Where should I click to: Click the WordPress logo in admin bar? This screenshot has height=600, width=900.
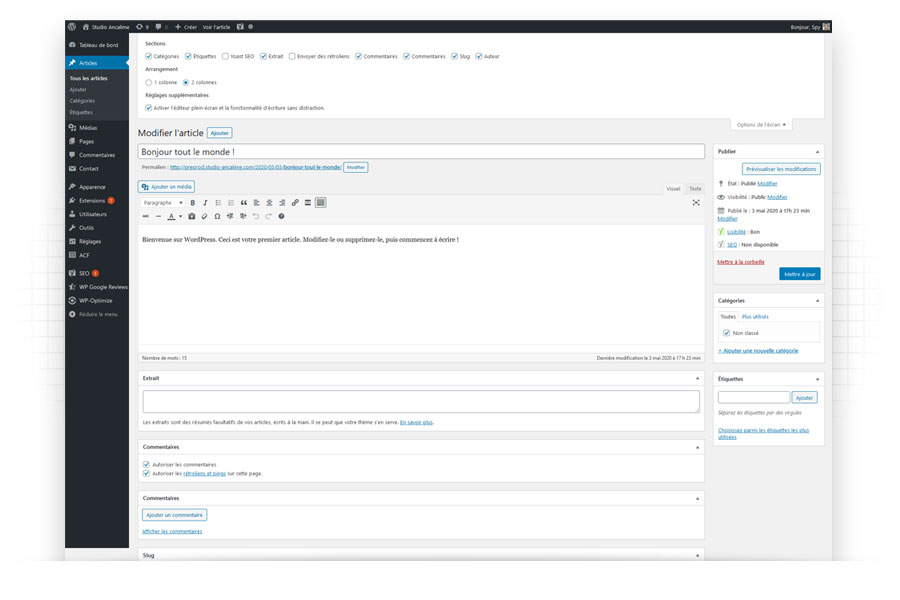pyautogui.click(x=72, y=26)
